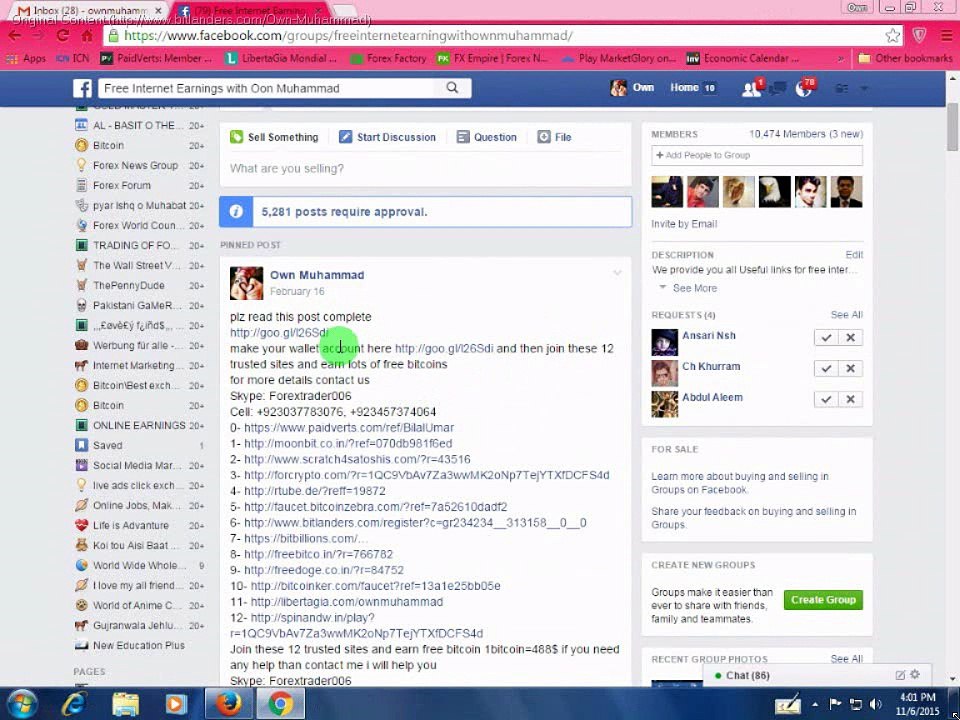Click taskbar volume speaker icon
Image resolution: width=960 pixels, height=720 pixels.
click(876, 704)
